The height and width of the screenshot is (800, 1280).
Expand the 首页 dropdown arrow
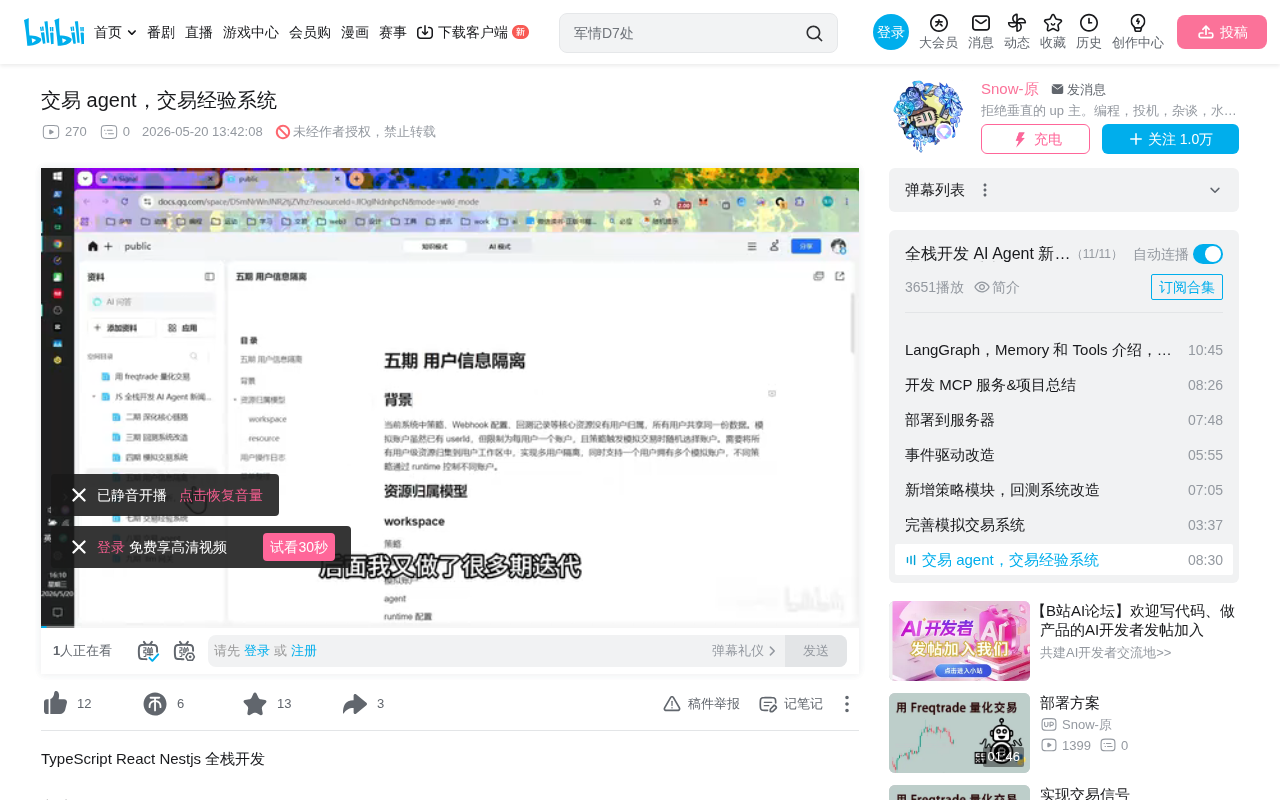[x=132, y=33]
